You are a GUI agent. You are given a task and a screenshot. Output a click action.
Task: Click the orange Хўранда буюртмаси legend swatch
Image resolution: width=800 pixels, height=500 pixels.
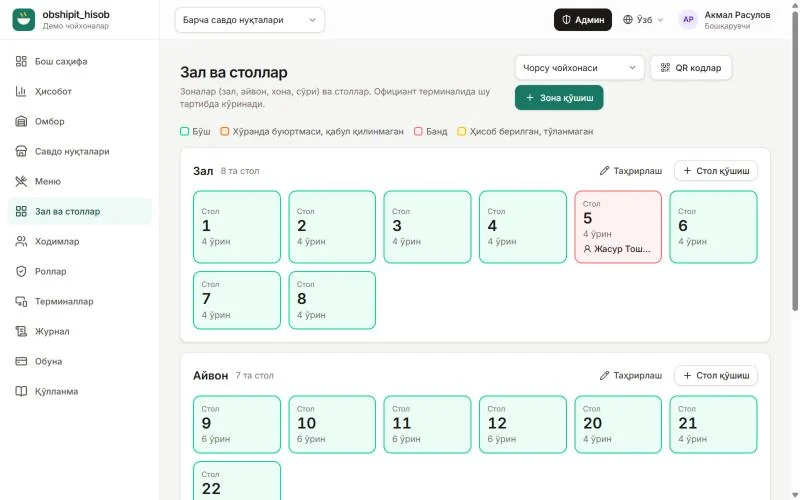click(x=224, y=131)
